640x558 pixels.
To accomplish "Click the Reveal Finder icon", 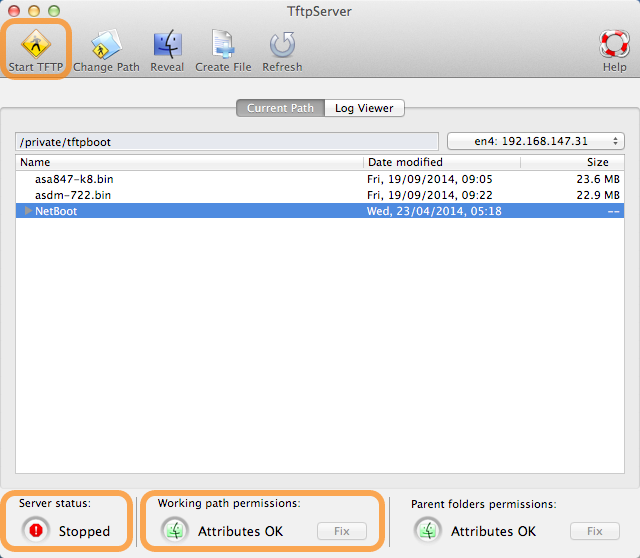I will tap(167, 44).
